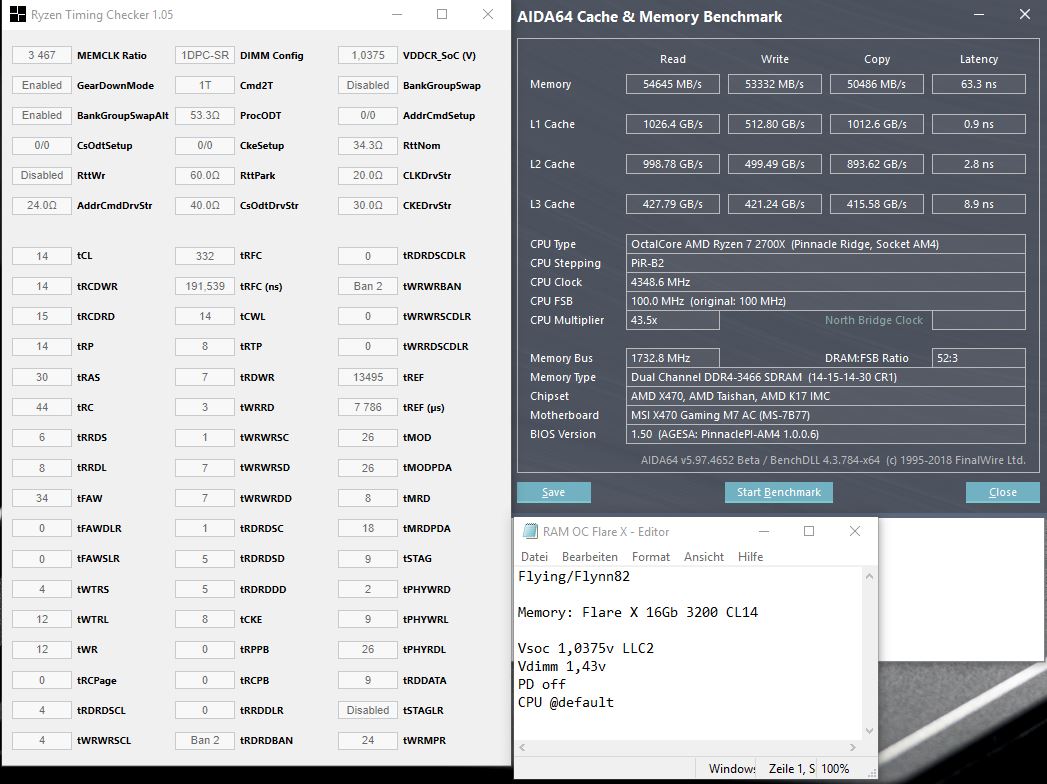Open the Bearbeiten menu
Screen dimensions: 1047x784
(x=590, y=557)
